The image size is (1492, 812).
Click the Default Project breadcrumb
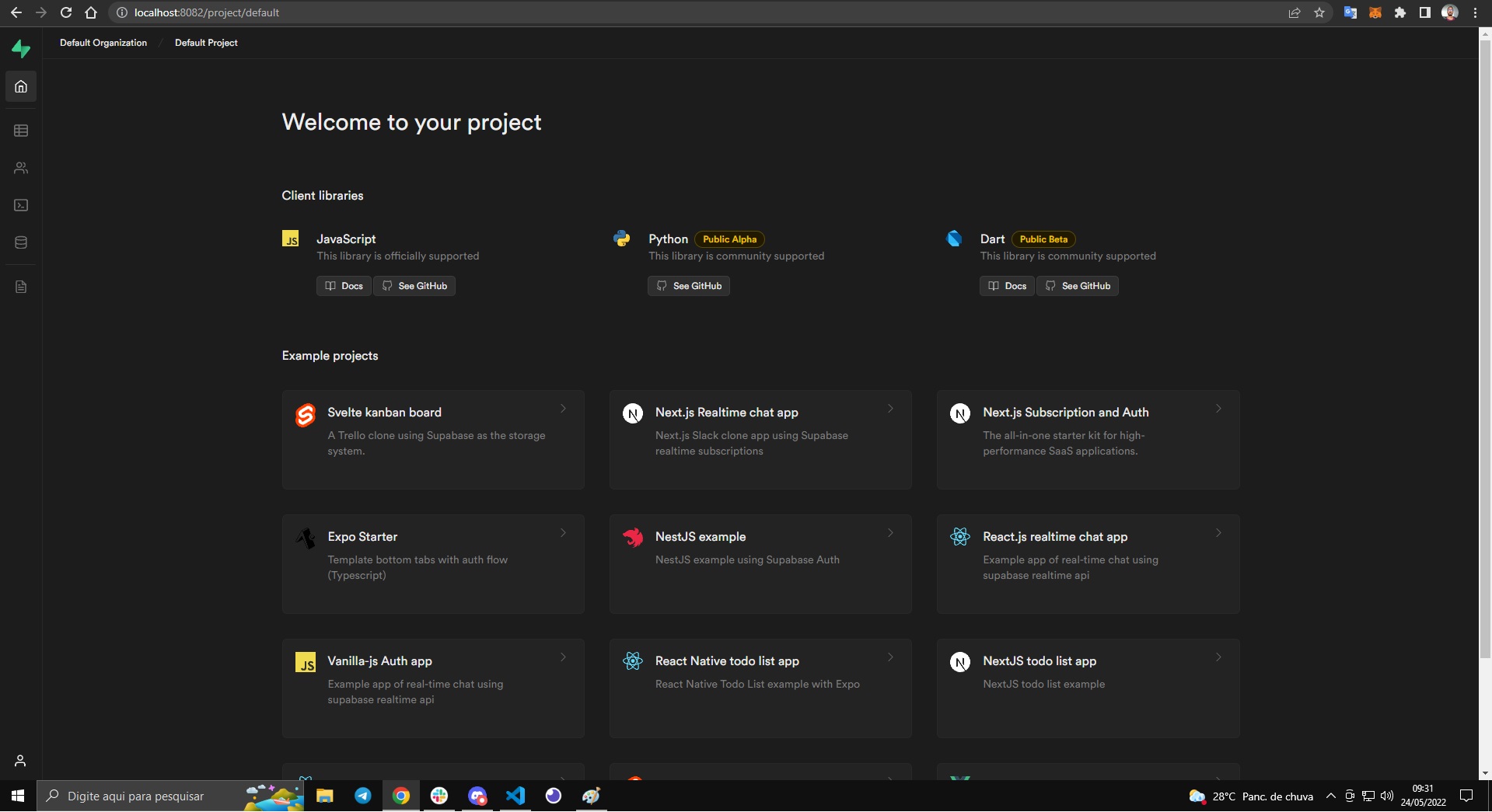point(205,43)
